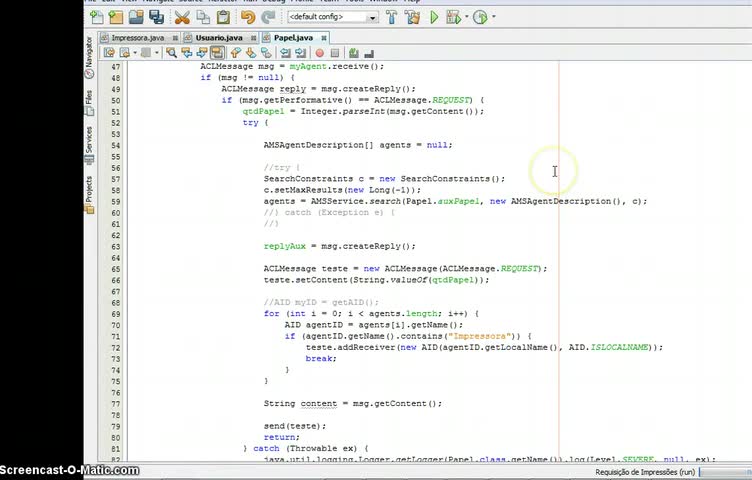Shift the line right
This screenshot has width=752, height=480.
coord(300,53)
